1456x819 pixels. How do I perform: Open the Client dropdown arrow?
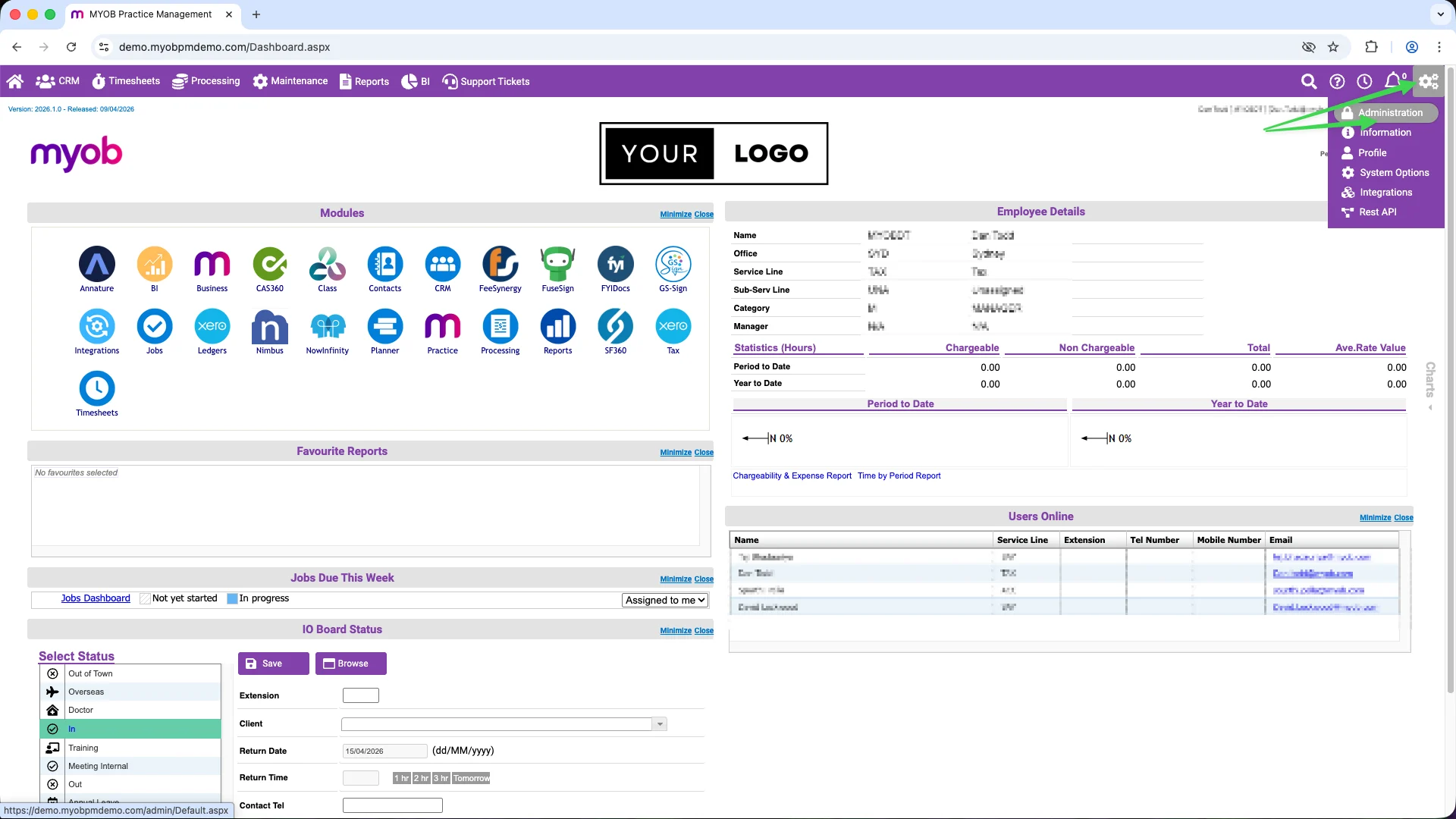(x=660, y=724)
